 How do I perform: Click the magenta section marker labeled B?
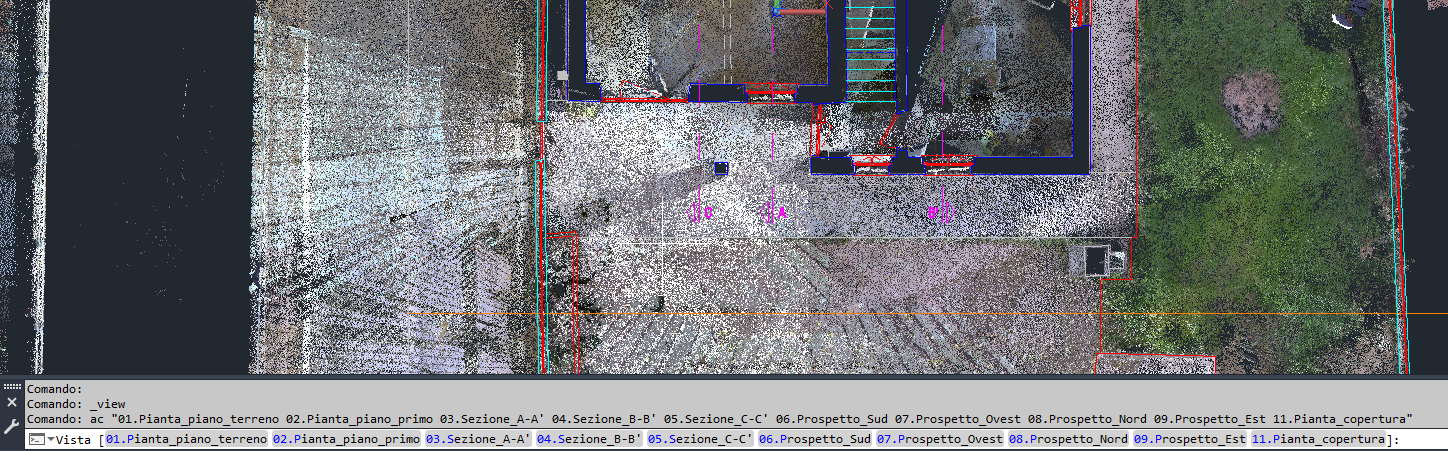click(940, 212)
